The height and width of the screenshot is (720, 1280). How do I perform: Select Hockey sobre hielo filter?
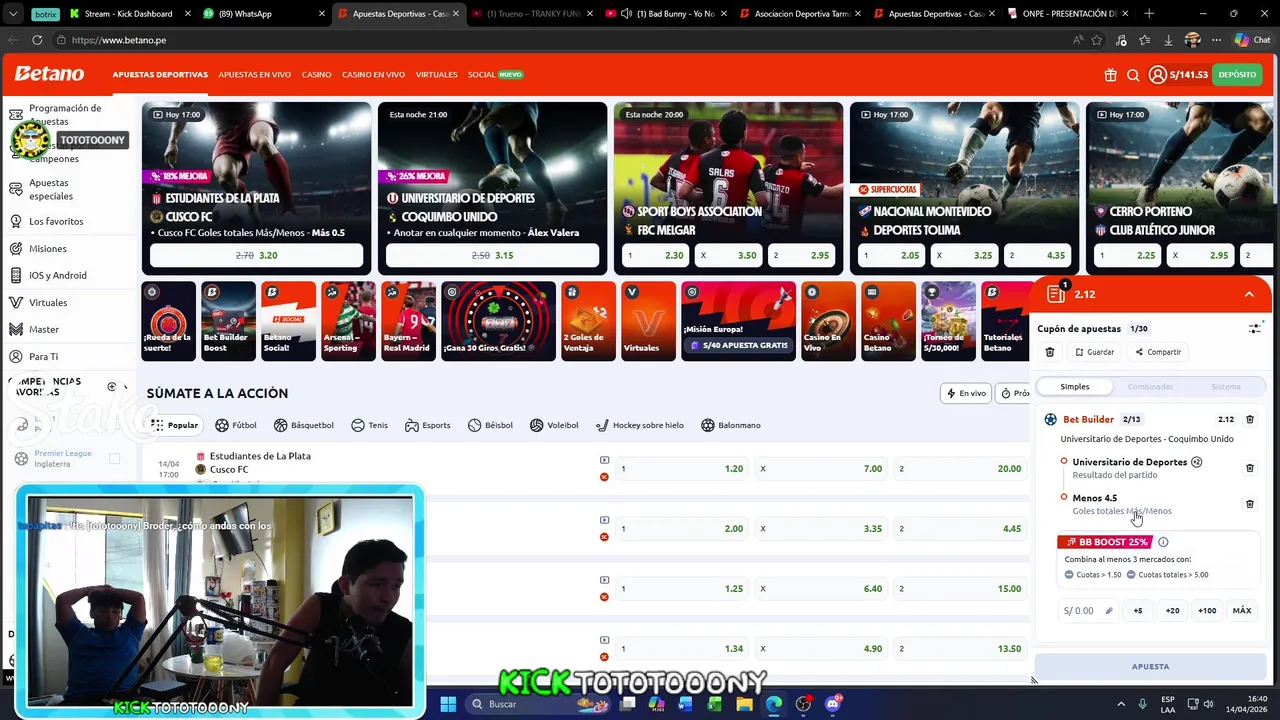pyautogui.click(x=640, y=425)
